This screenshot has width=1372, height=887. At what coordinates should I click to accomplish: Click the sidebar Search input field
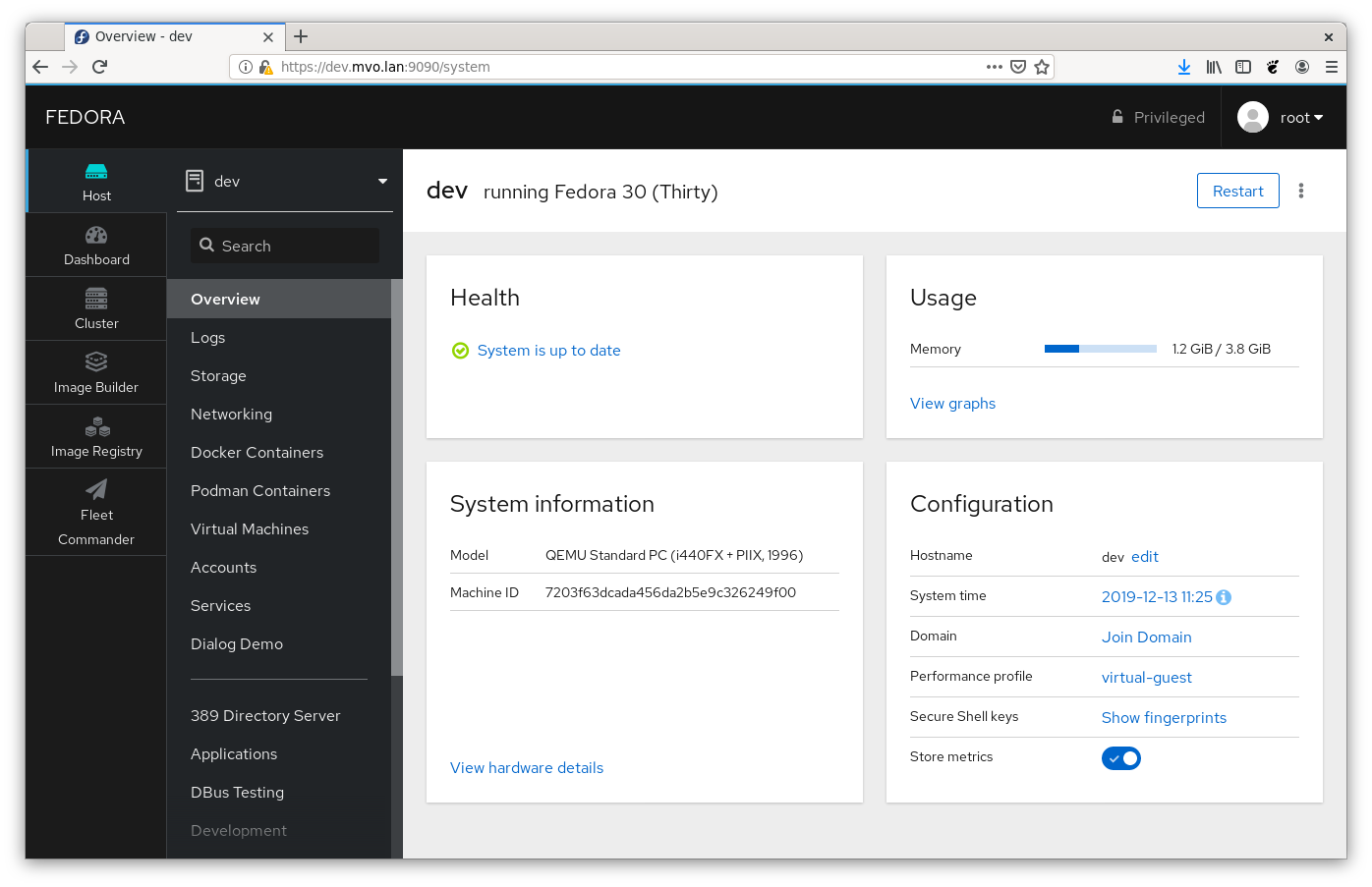(285, 246)
